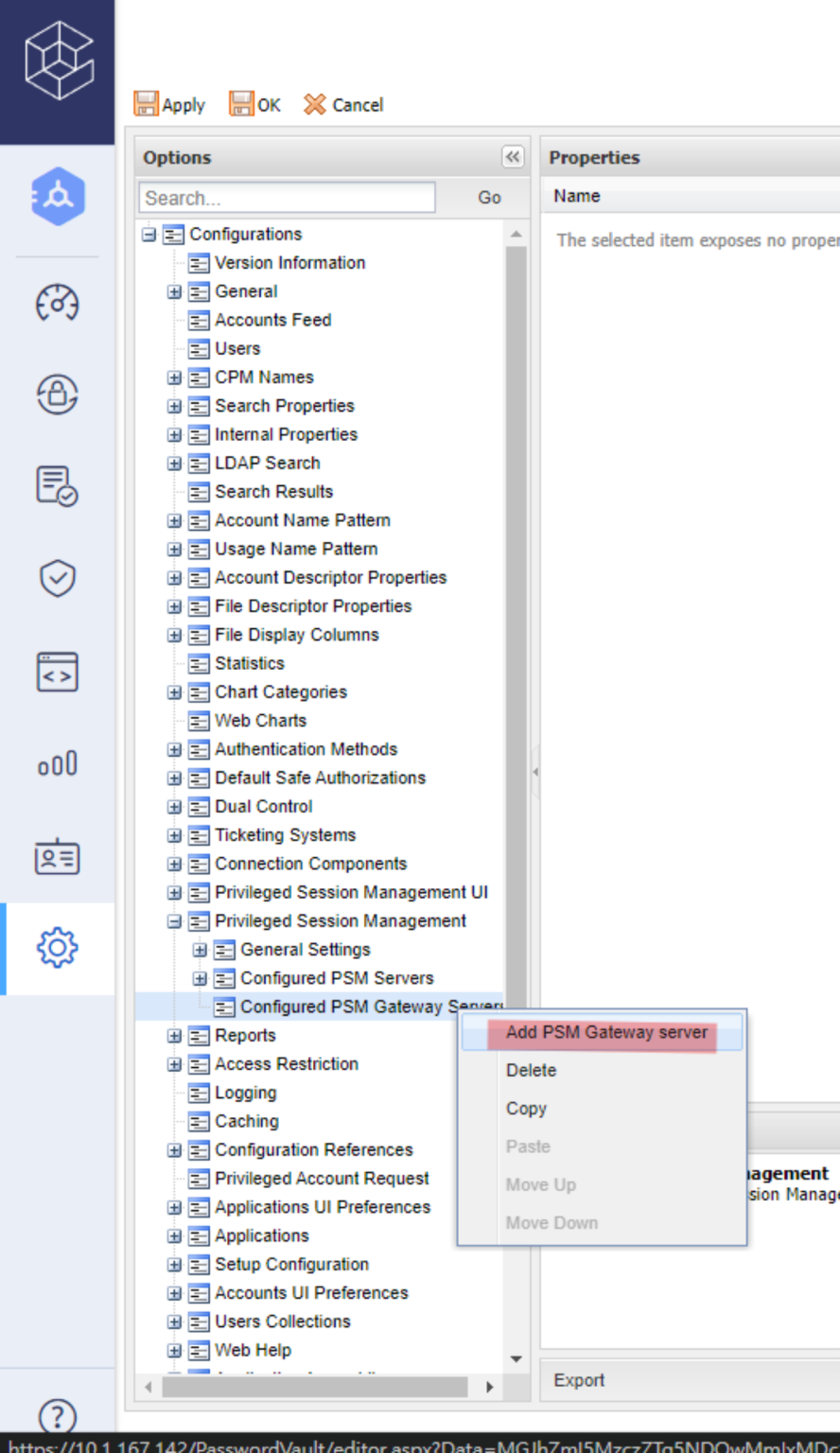Expand the Authentication Methods node

pos(174,750)
